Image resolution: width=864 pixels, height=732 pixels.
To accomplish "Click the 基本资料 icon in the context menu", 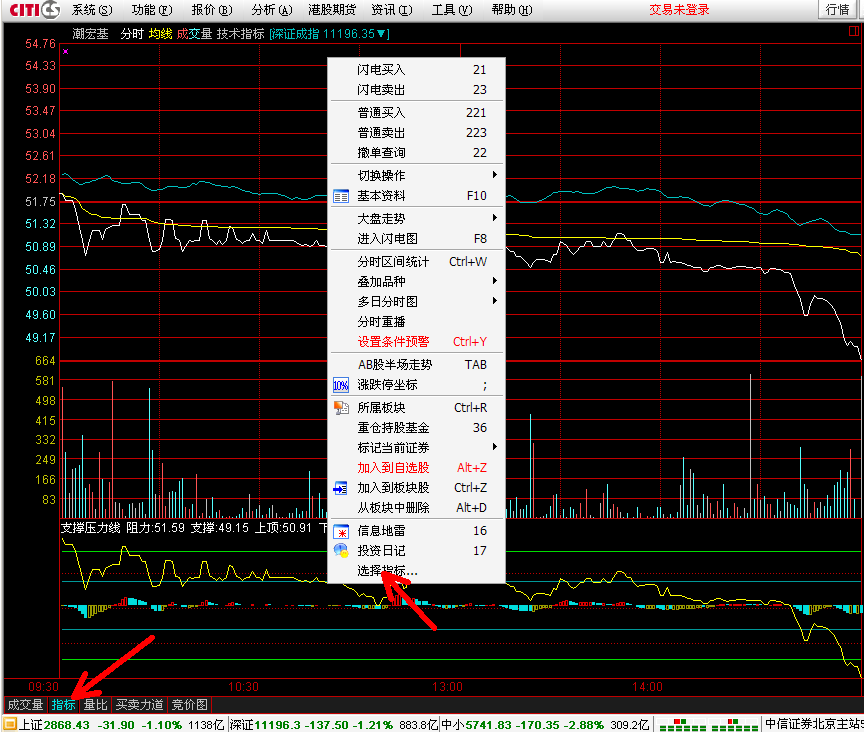I will pyautogui.click(x=341, y=196).
